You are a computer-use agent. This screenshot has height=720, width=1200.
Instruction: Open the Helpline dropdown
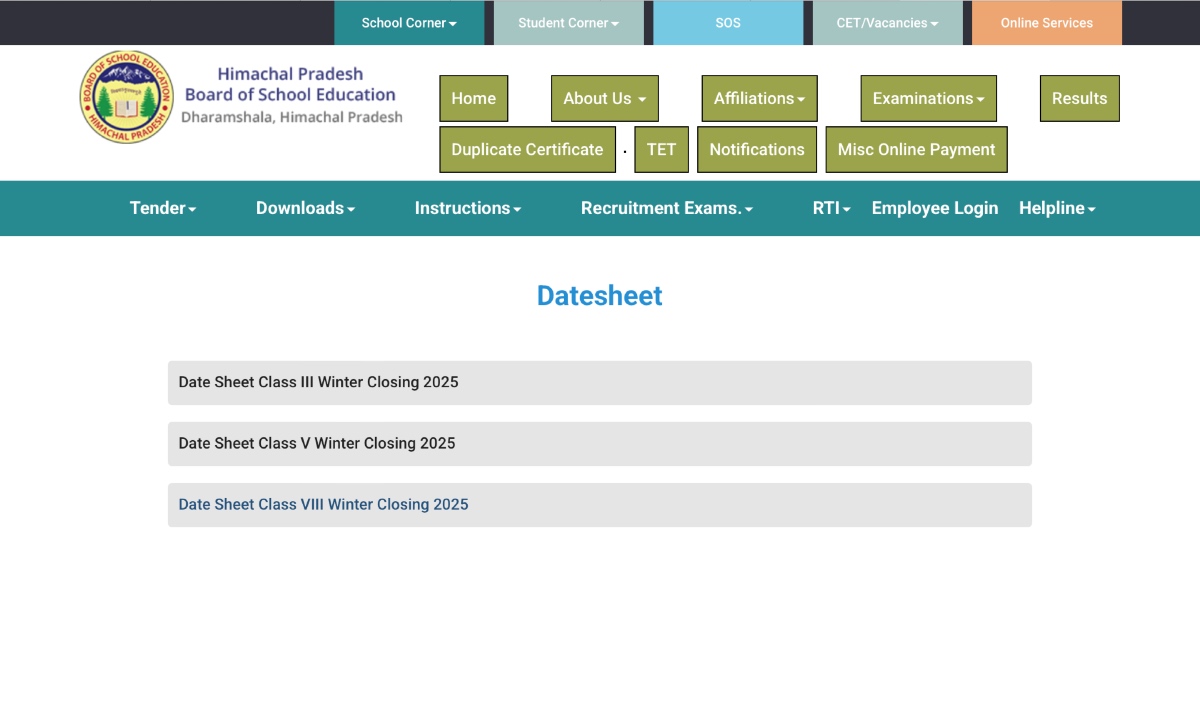(x=1057, y=208)
